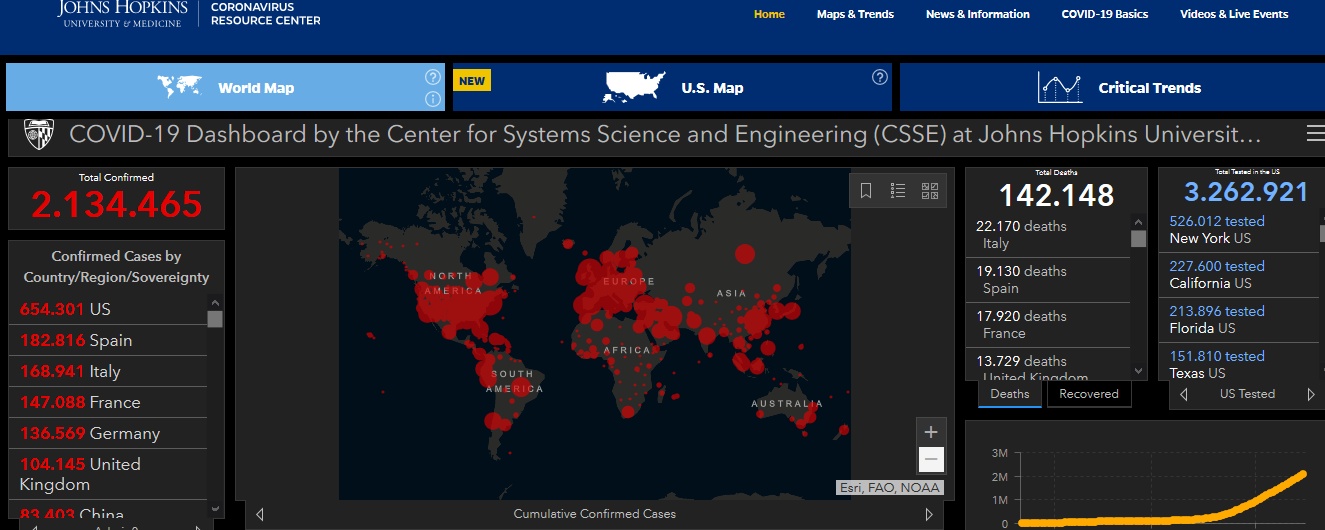Select the U.S. Map tab
This screenshot has height=530, width=1325.
[672, 87]
